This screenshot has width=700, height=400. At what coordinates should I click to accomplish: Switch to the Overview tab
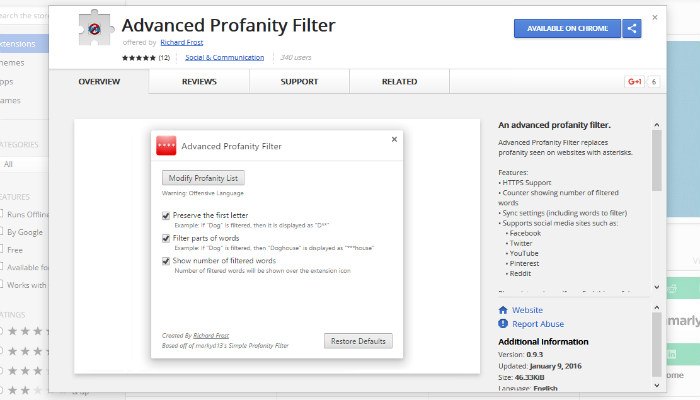(x=99, y=82)
